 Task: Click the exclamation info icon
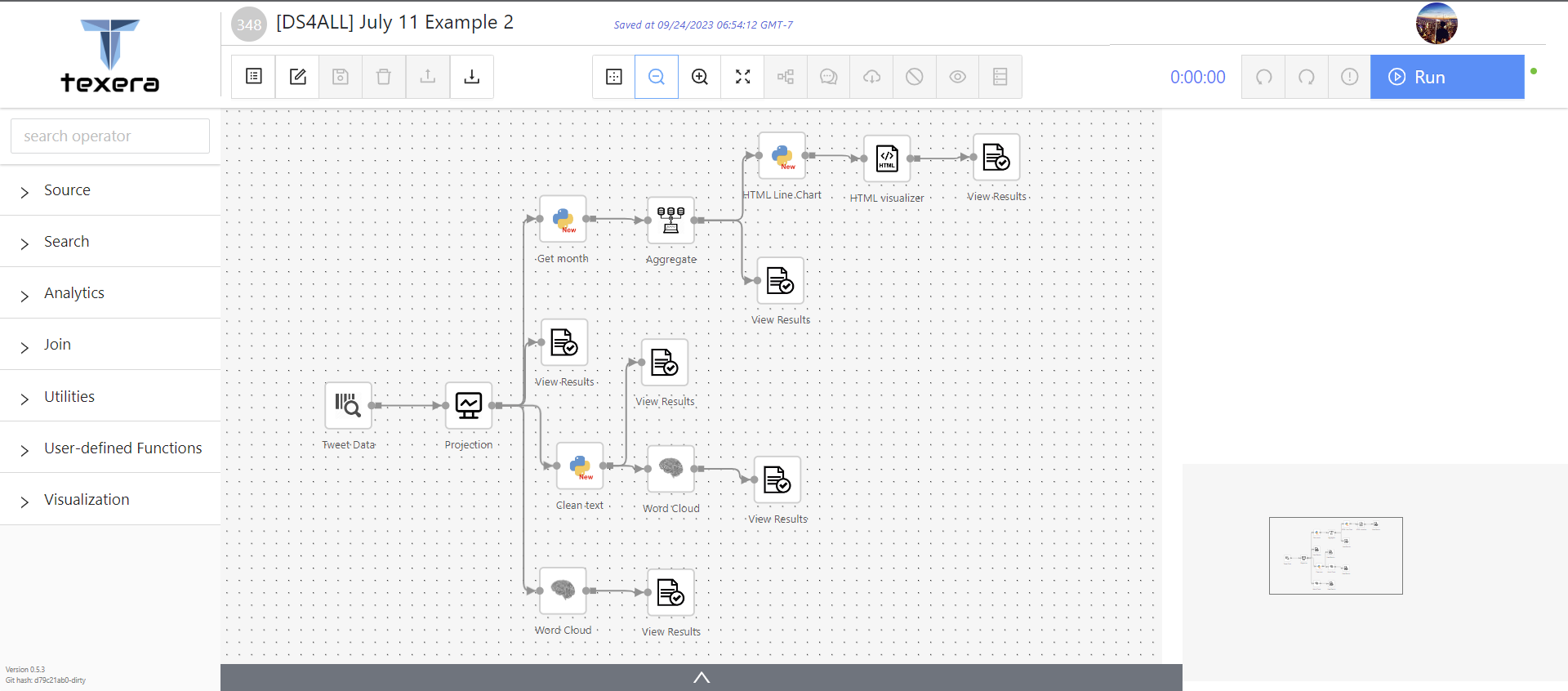pos(1349,77)
